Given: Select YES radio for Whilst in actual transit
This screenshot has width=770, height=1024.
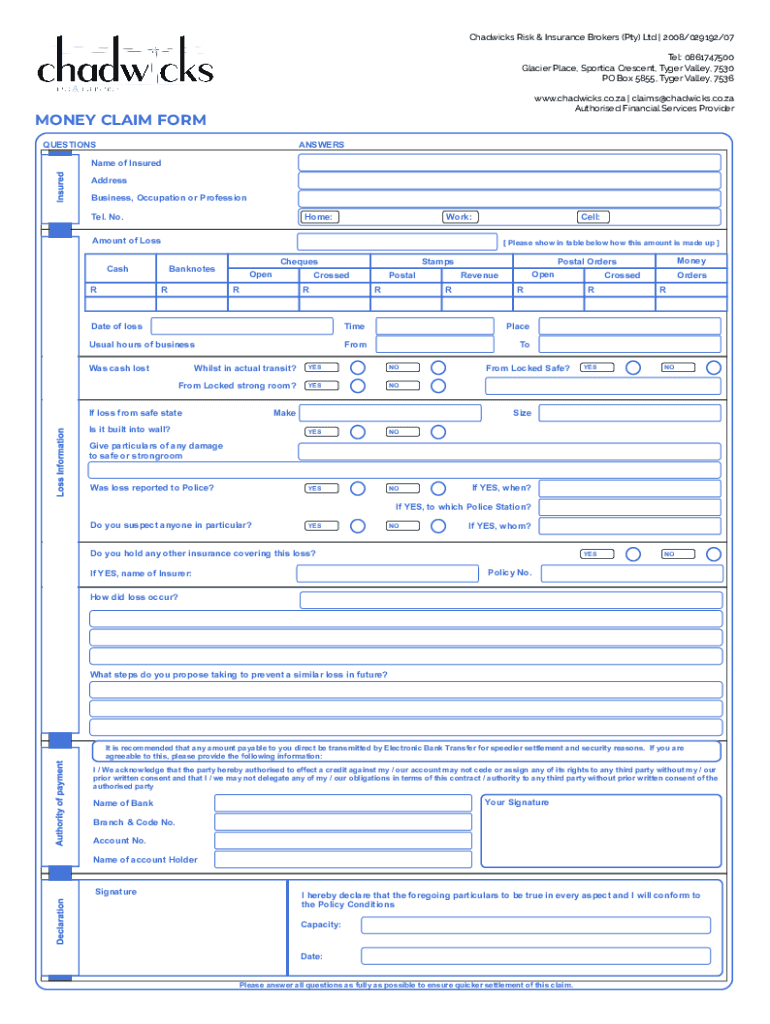Looking at the screenshot, I should [x=358, y=367].
